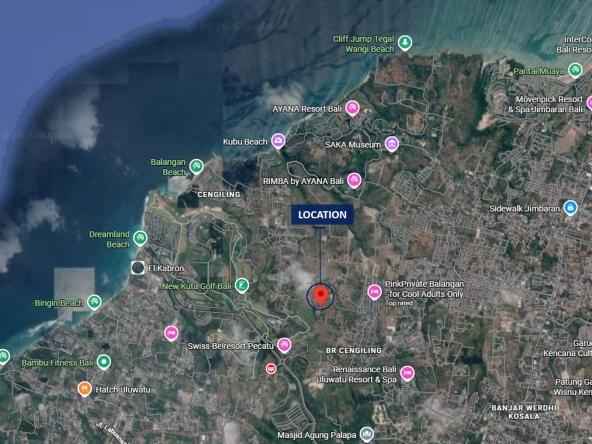
Task: Click the Pantai Muaya green marker
Action: pyautogui.click(x=575, y=70)
